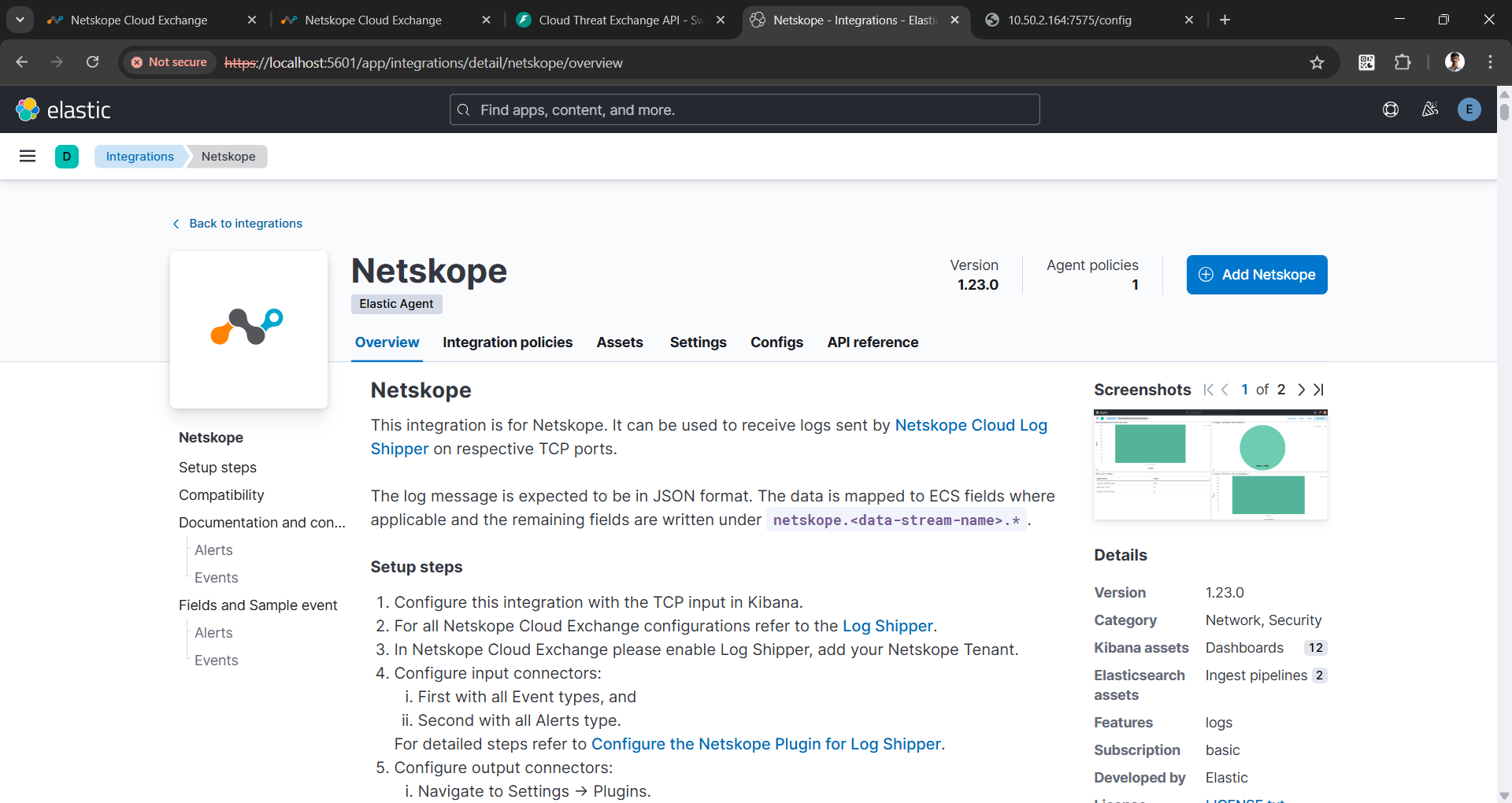The height and width of the screenshot is (803, 1512).
Task: Open the Elastic home logo
Action: 63,109
